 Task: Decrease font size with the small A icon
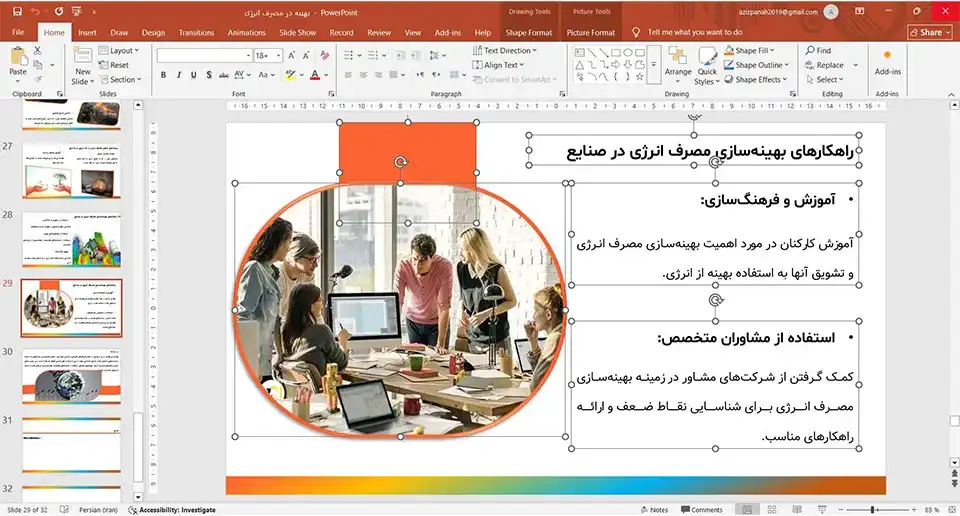tap(306, 56)
